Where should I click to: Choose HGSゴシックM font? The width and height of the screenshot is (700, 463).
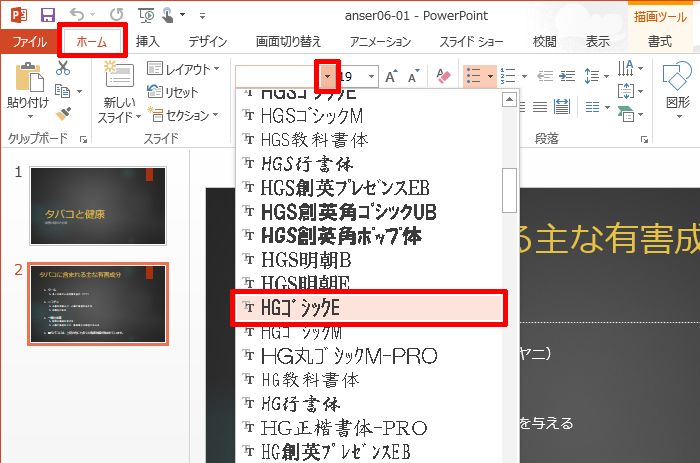click(x=368, y=116)
